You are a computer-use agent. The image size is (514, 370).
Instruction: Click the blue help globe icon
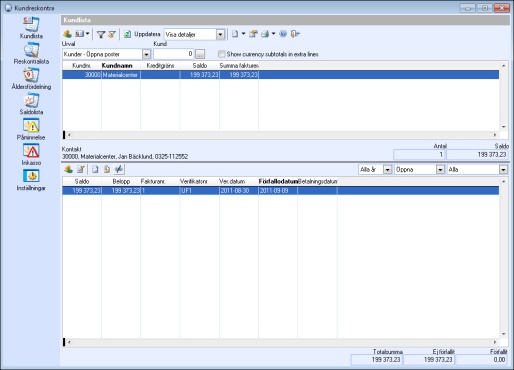tap(283, 34)
